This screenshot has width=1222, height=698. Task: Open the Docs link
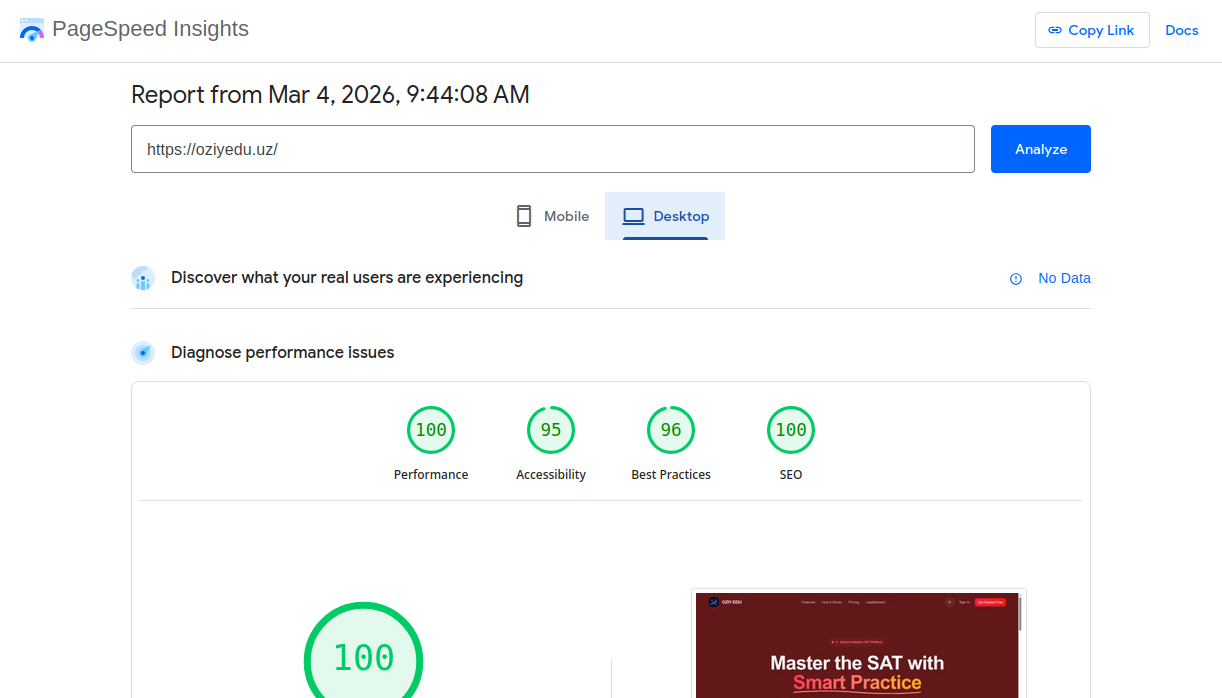click(1181, 30)
